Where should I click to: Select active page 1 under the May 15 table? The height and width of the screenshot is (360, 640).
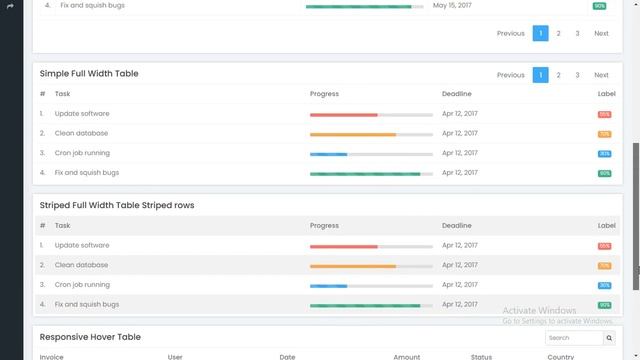pyautogui.click(x=540, y=33)
